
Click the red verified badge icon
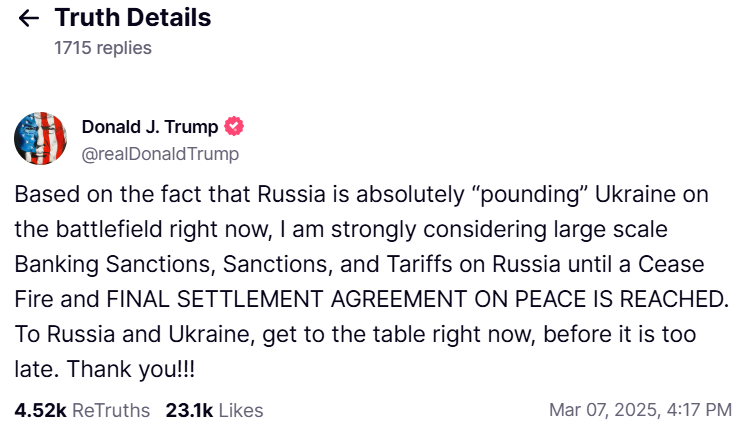[x=235, y=127]
